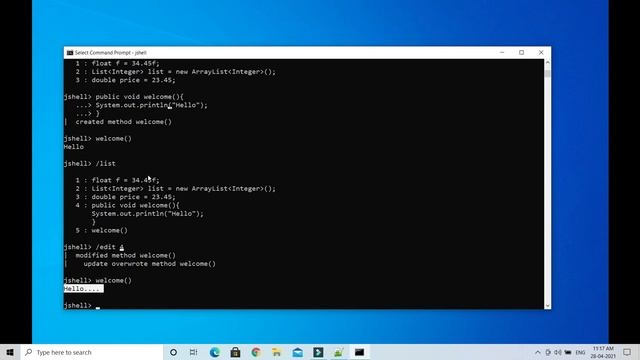Open the Windows Start menu
Image resolution: width=640 pixels, height=360 pixels.
[10, 352]
